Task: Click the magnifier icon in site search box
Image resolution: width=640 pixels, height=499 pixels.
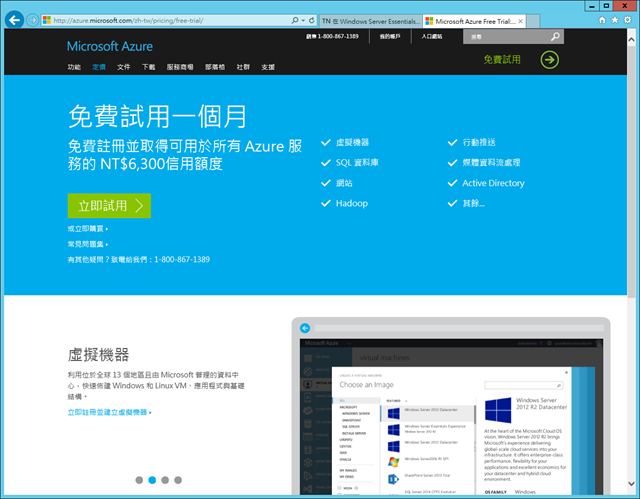Action: click(555, 37)
